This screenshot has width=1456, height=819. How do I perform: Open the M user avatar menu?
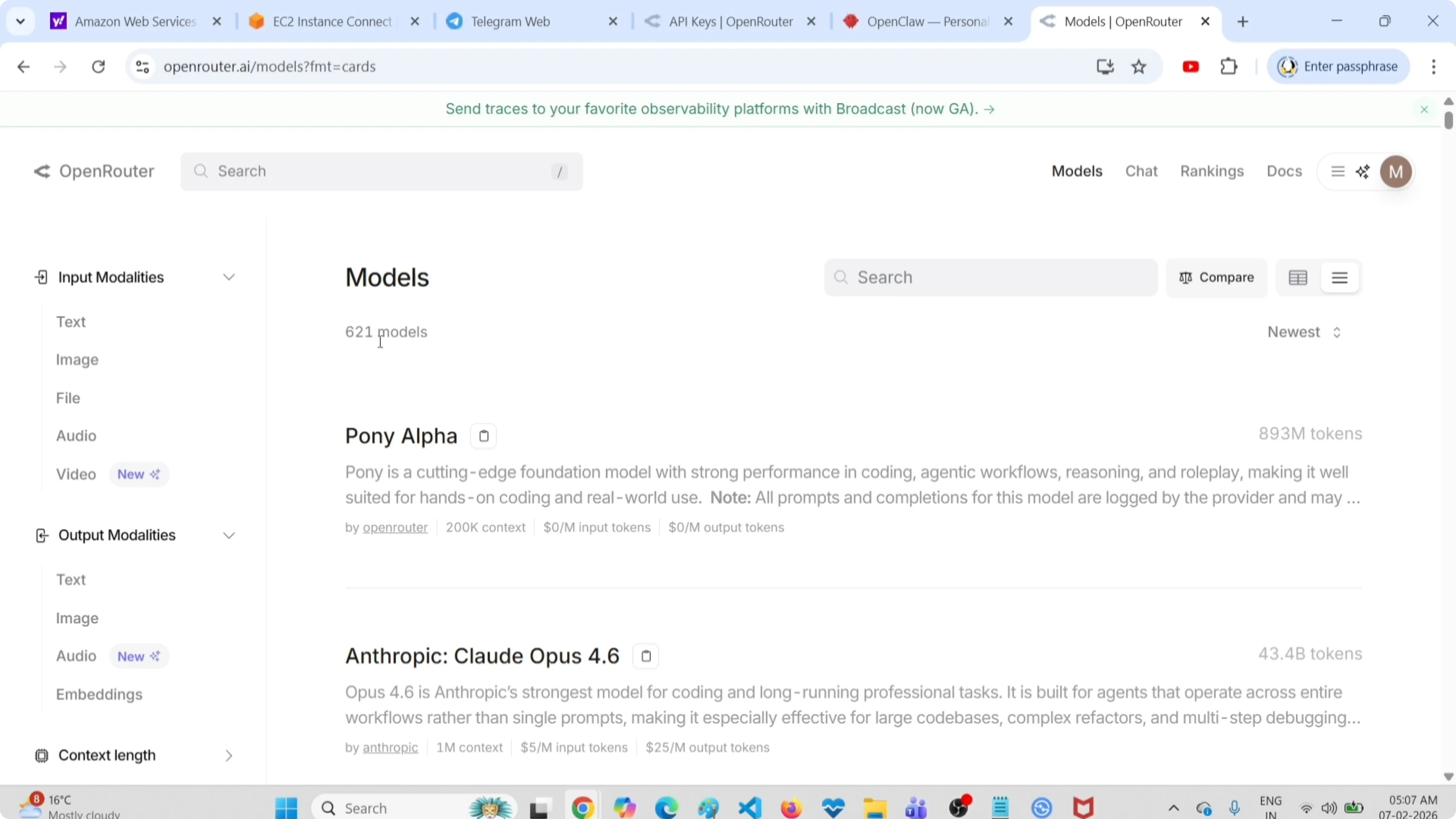click(1396, 171)
